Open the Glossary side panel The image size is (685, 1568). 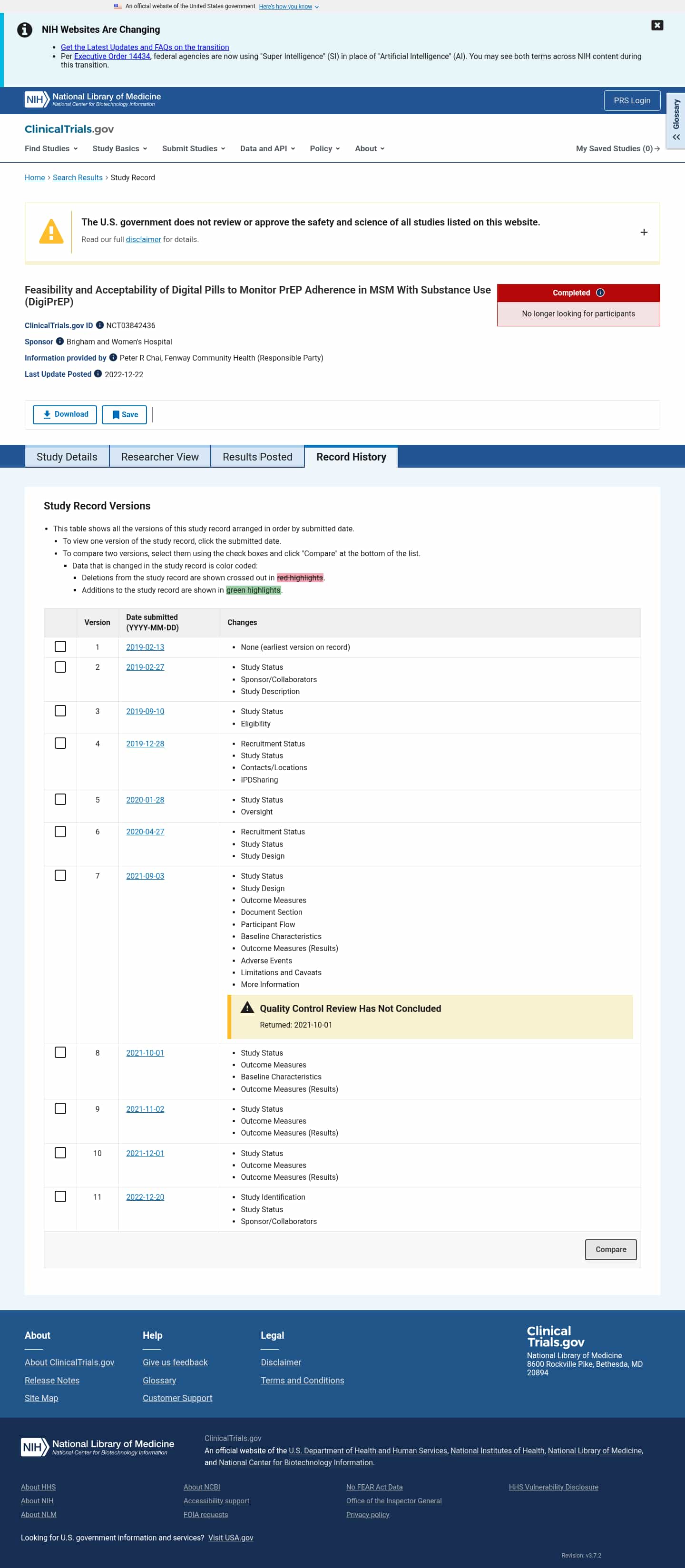[x=676, y=120]
